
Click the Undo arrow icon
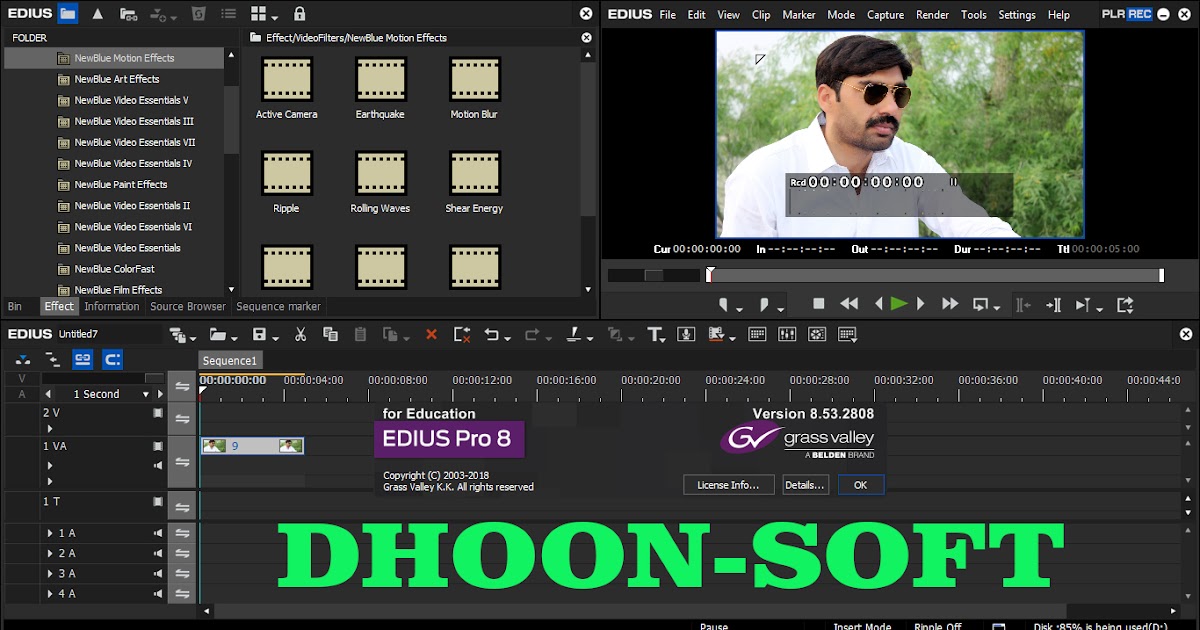[491, 334]
